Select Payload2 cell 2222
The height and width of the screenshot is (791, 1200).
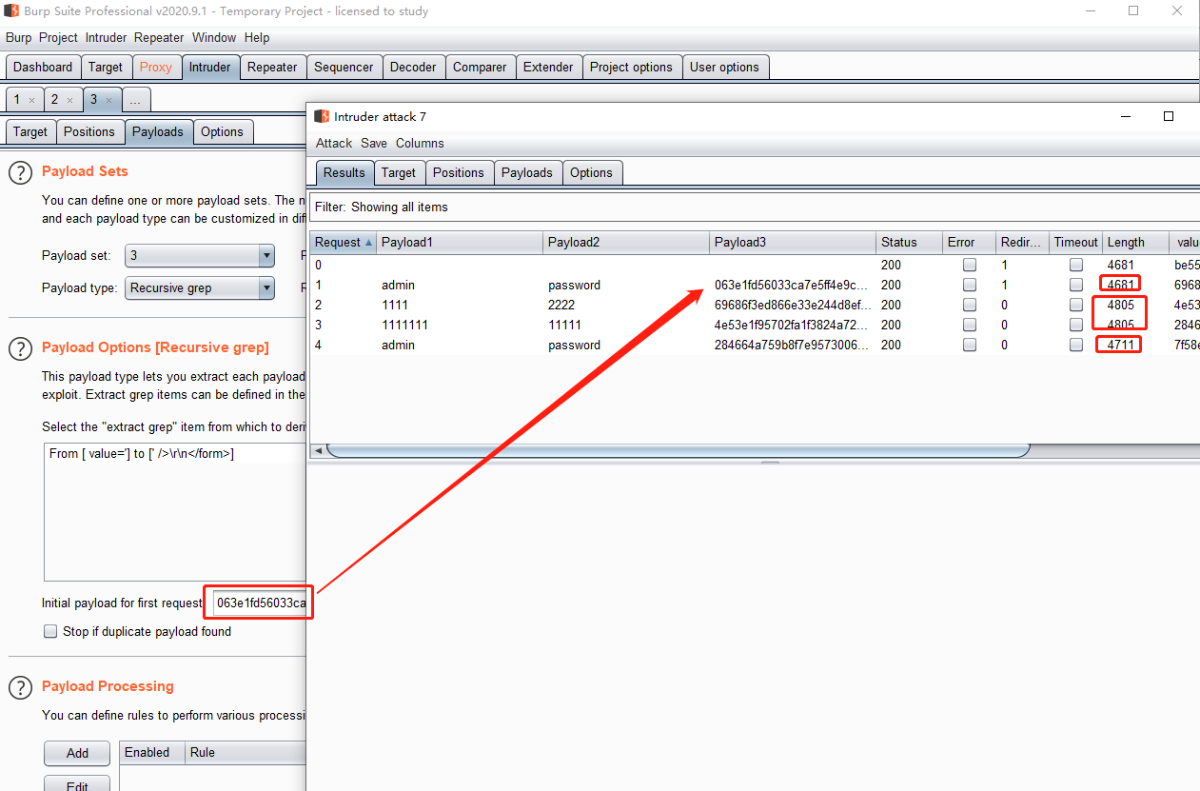tap(626, 305)
